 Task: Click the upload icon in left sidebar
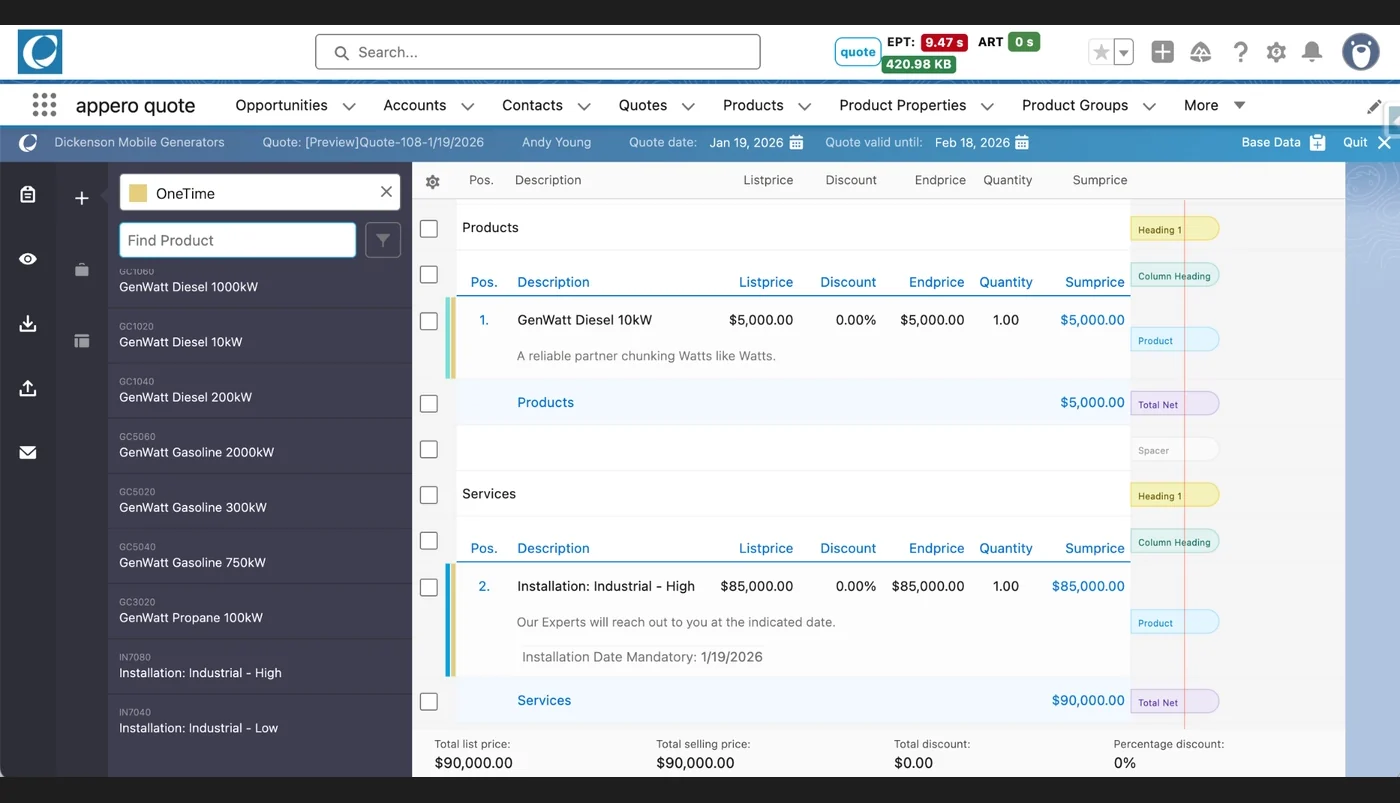[x=28, y=388]
